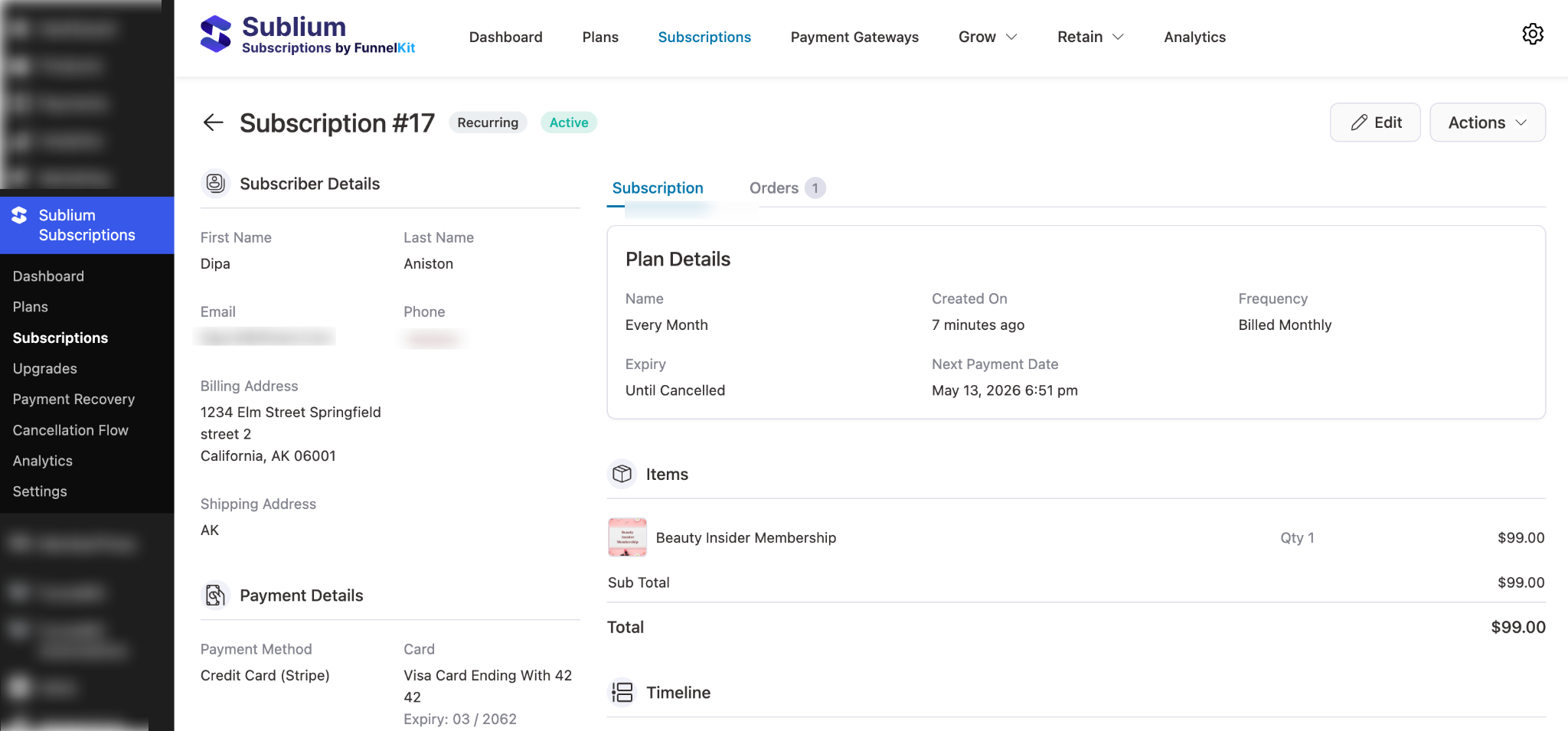Image resolution: width=1568 pixels, height=731 pixels.
Task: Click the back arrow near Subscription #17
Action: pos(213,122)
